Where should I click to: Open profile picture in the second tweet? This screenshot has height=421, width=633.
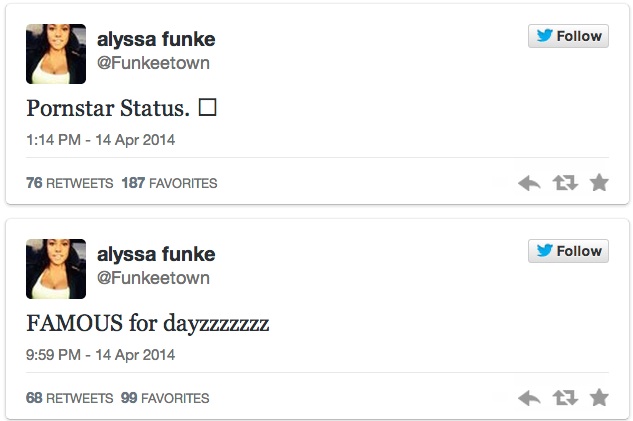coord(55,269)
